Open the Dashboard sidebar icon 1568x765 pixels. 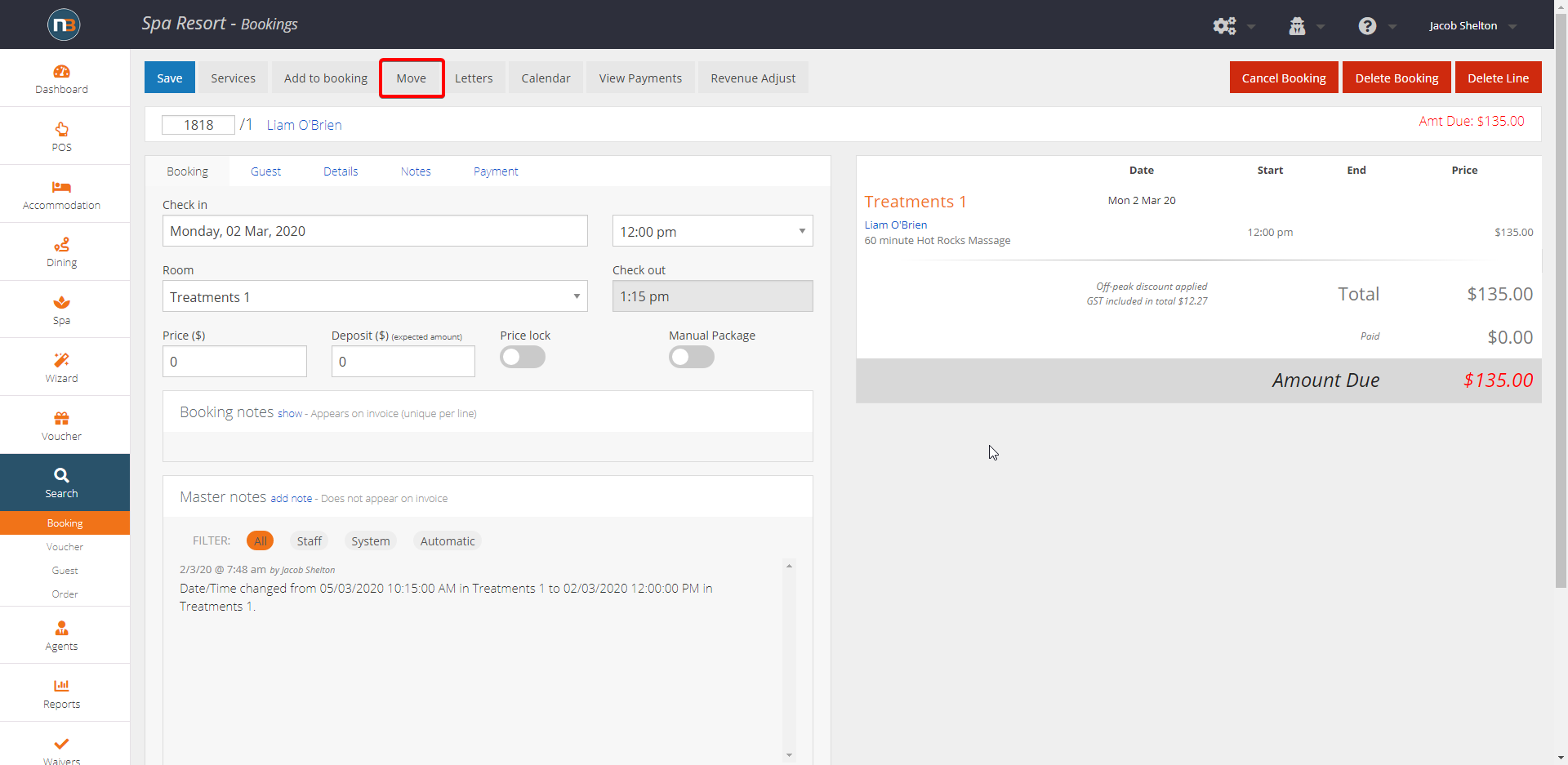[x=61, y=79]
